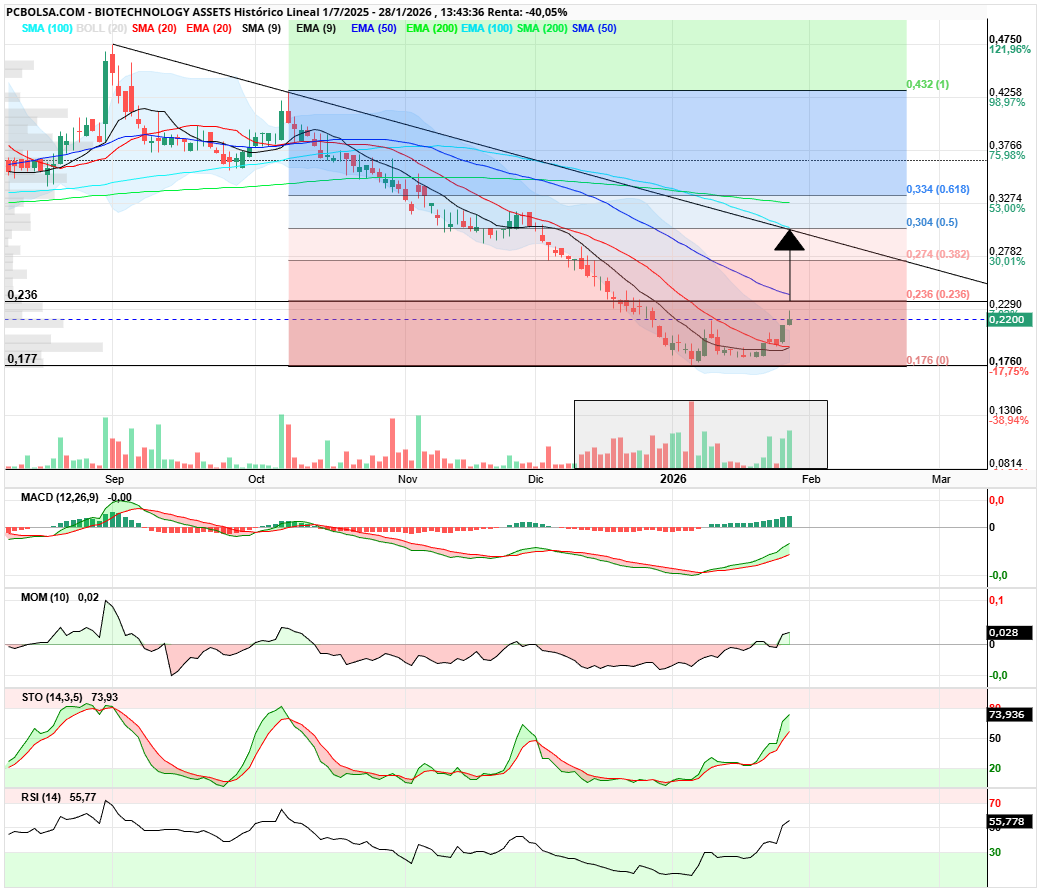Select the gray highlighted volume rectangle
Screen dimensions: 1041x892
(x=700, y=434)
